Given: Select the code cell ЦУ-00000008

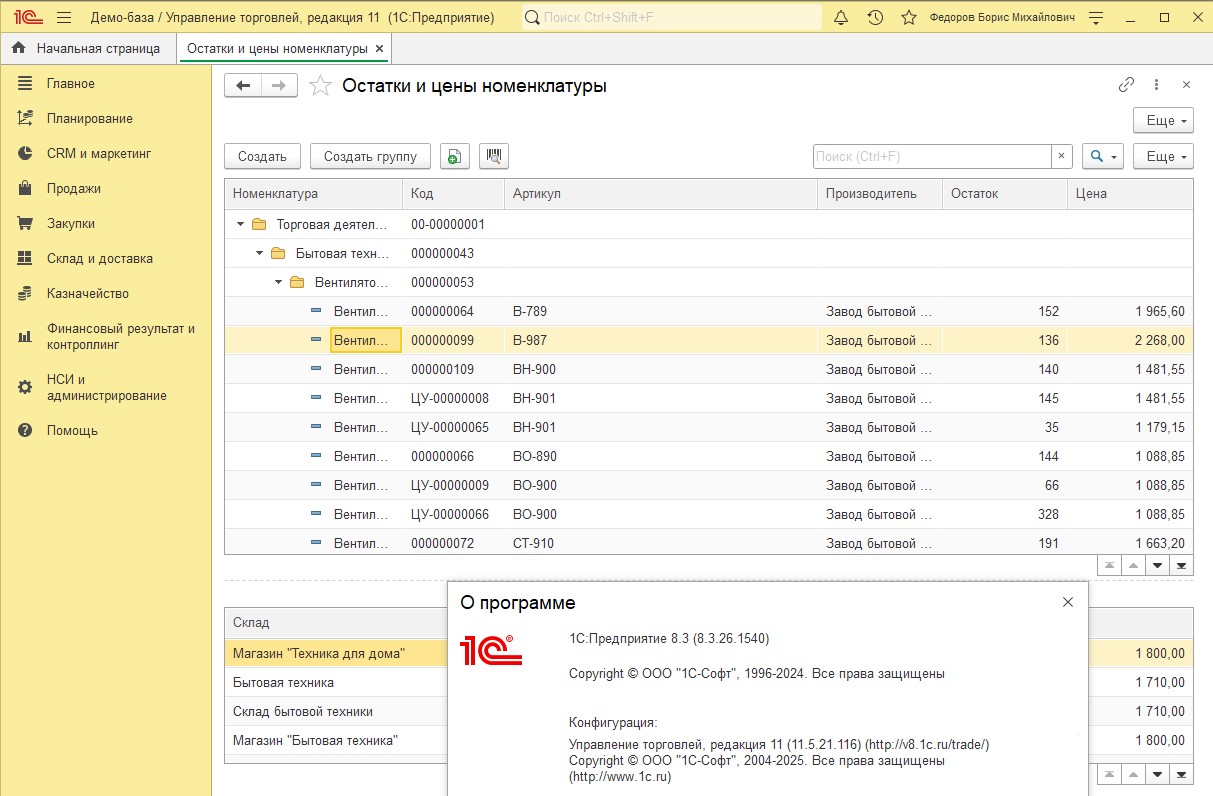Looking at the screenshot, I should pos(453,398).
